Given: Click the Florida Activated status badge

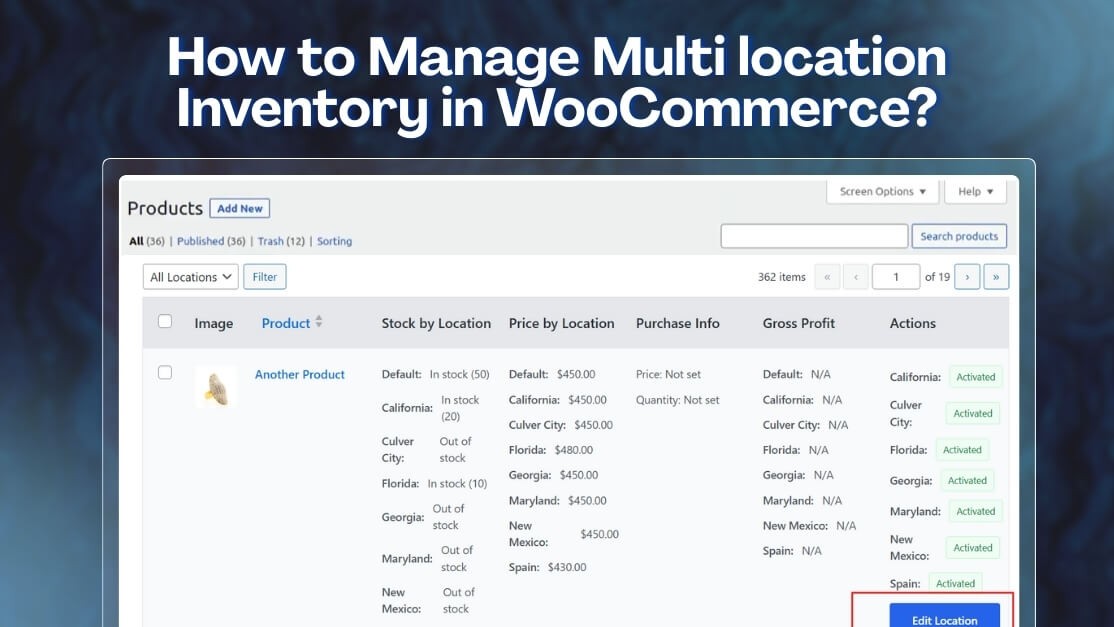Looking at the screenshot, I should coord(962,449).
